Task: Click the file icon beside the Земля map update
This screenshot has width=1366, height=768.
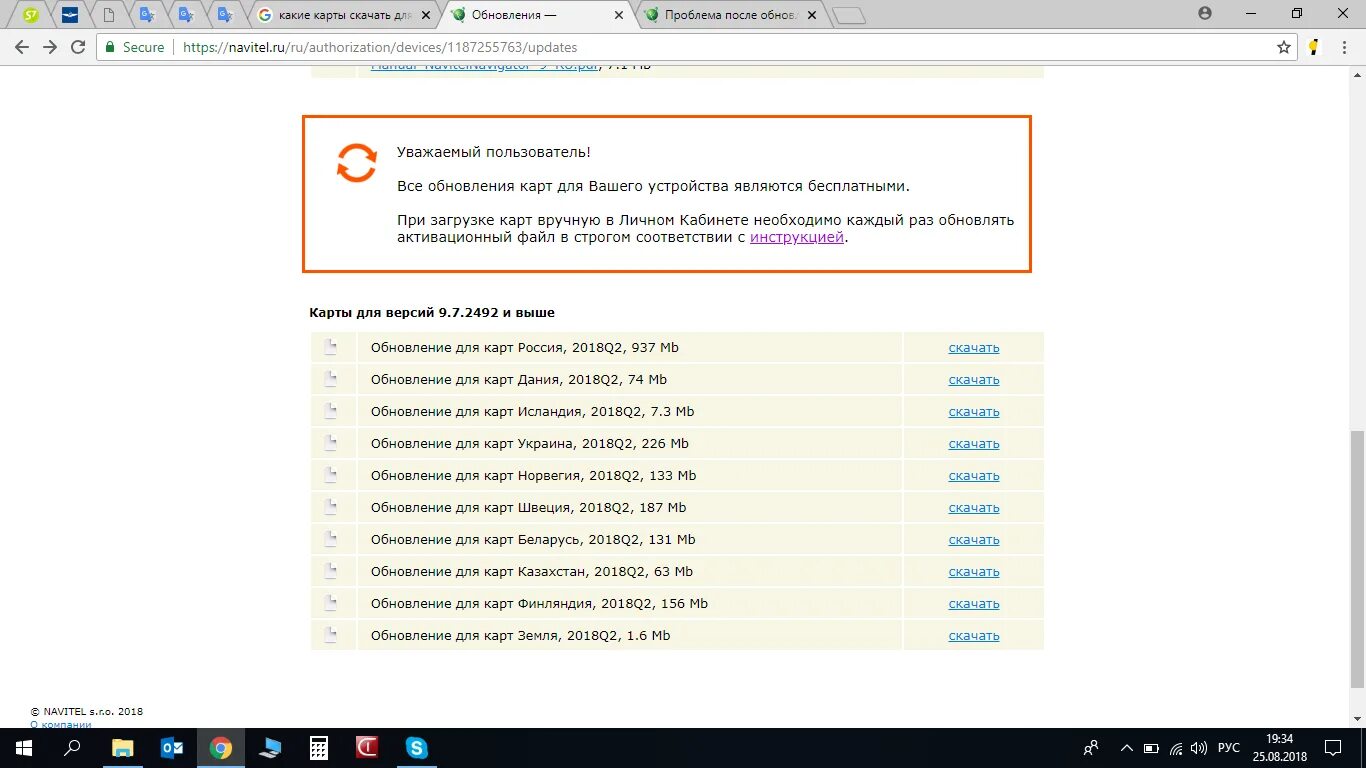Action: [331, 635]
